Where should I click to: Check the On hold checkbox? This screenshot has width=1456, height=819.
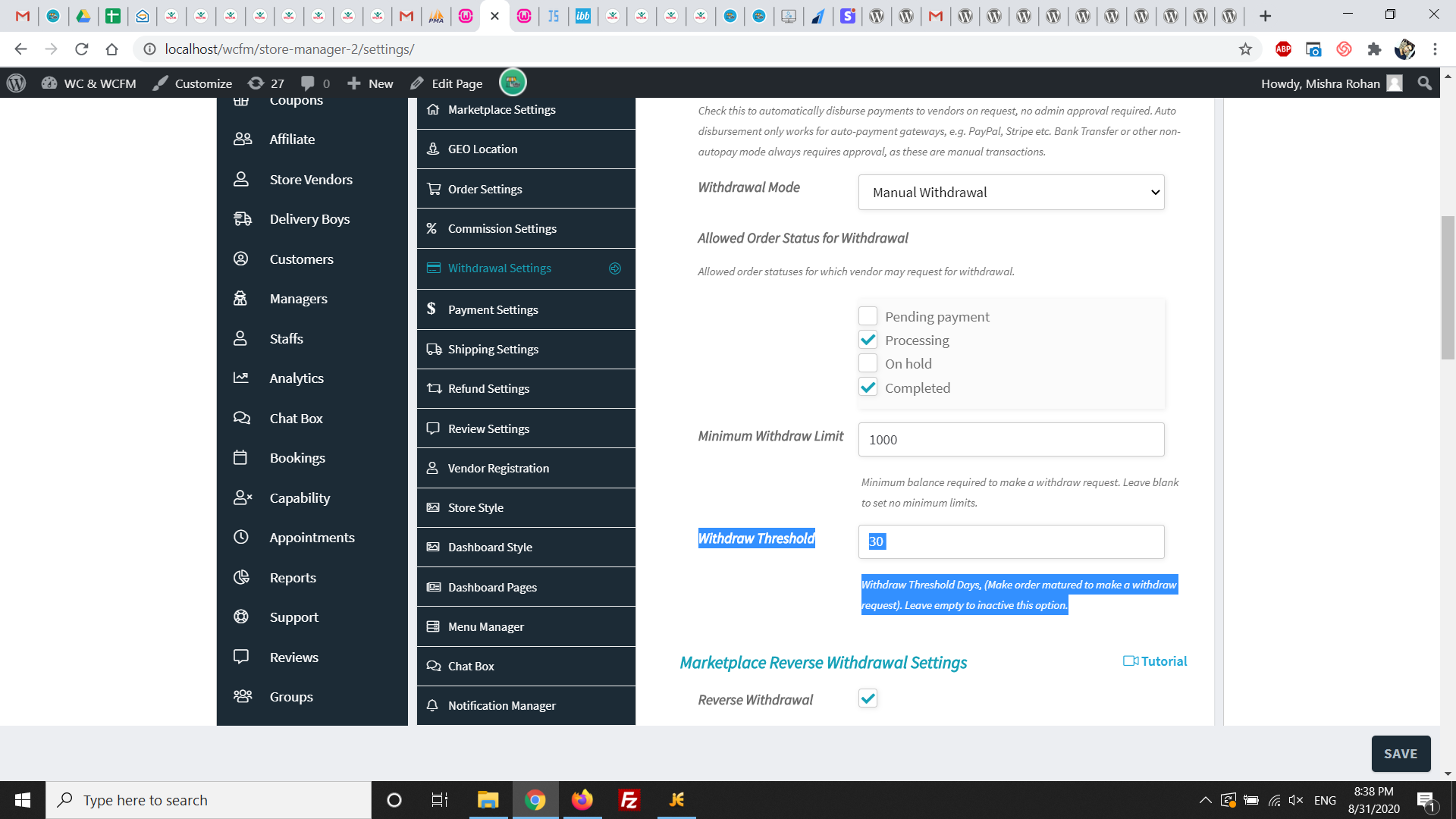(868, 363)
